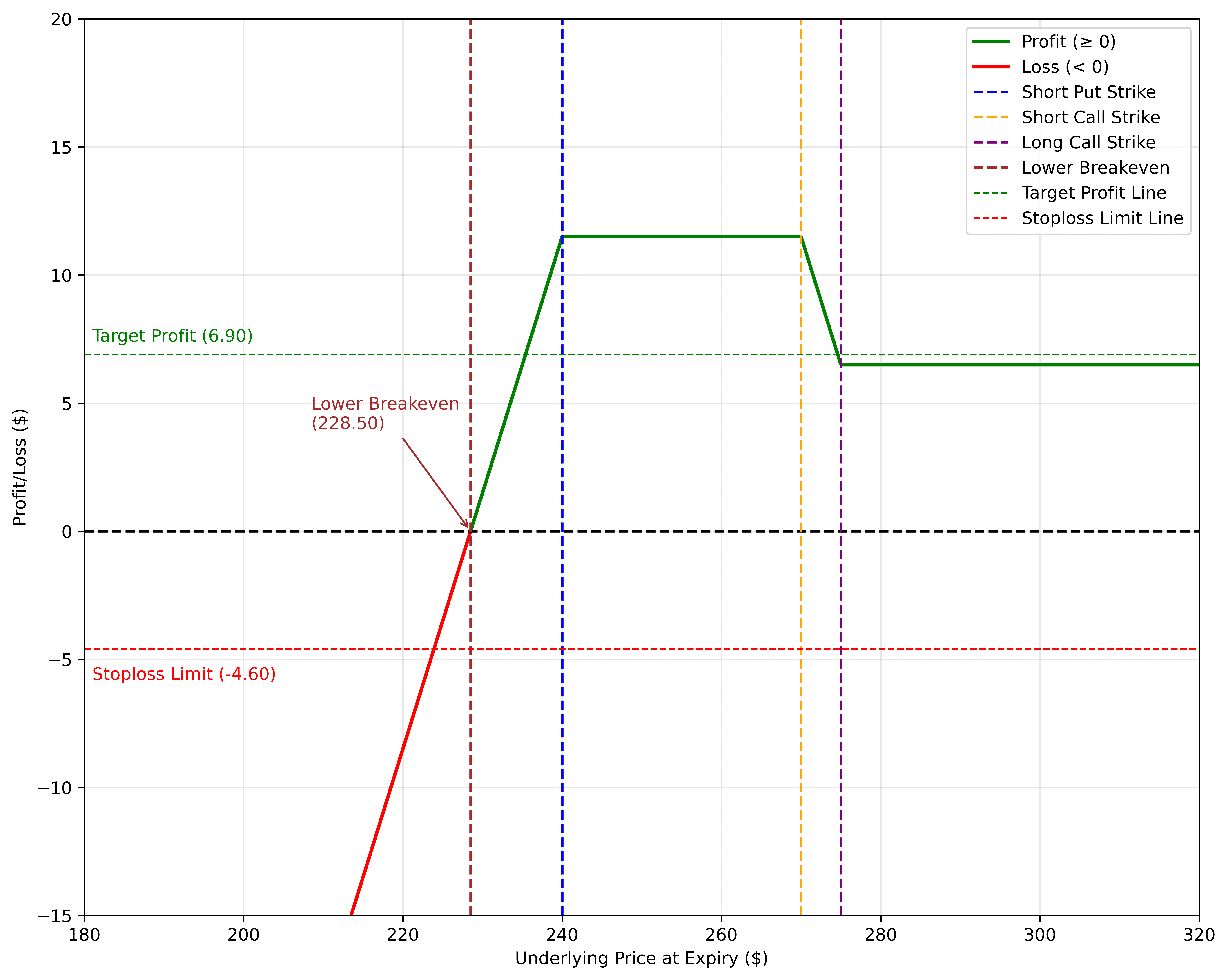The image size is (1228, 980).
Task: Click the purple dashed legend line sample
Action: pyautogui.click(x=990, y=142)
